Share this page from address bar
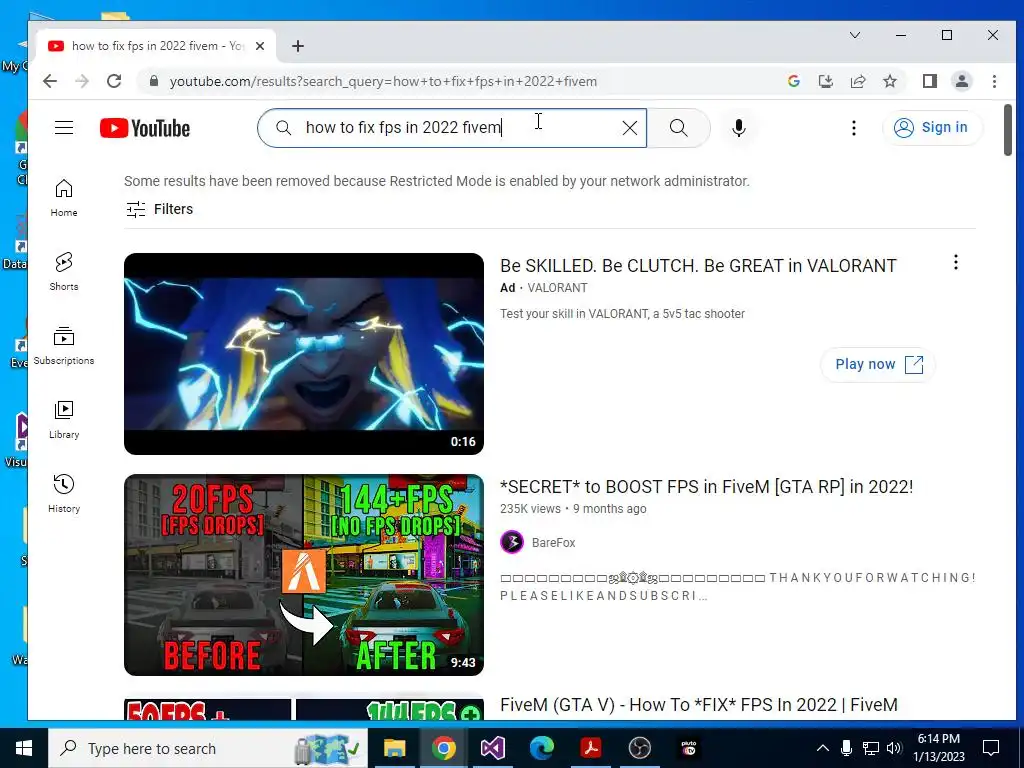 [857, 81]
